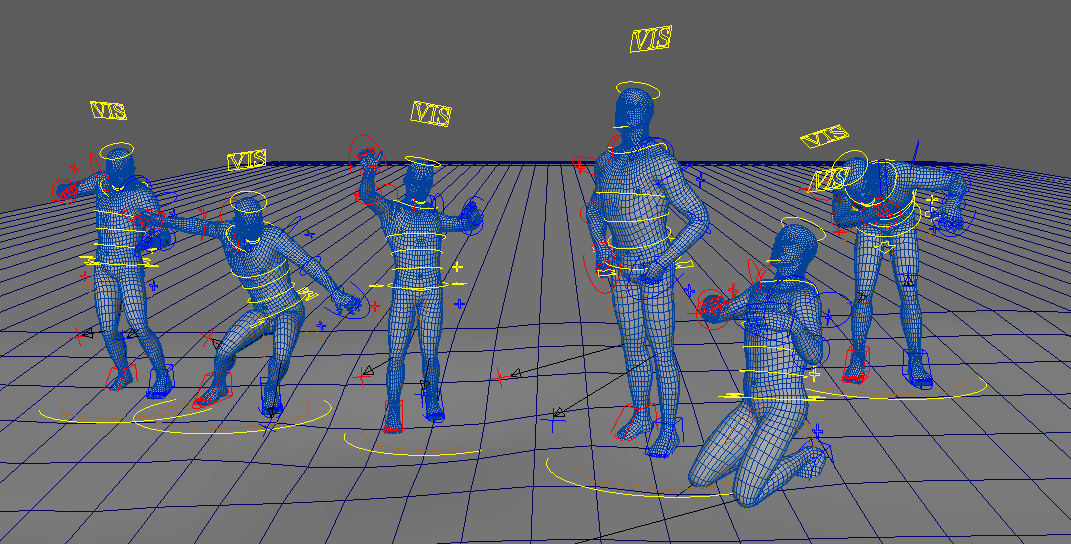The height and width of the screenshot is (544, 1071).
Task: Select VIS control above the far-left figure
Action: (x=109, y=110)
